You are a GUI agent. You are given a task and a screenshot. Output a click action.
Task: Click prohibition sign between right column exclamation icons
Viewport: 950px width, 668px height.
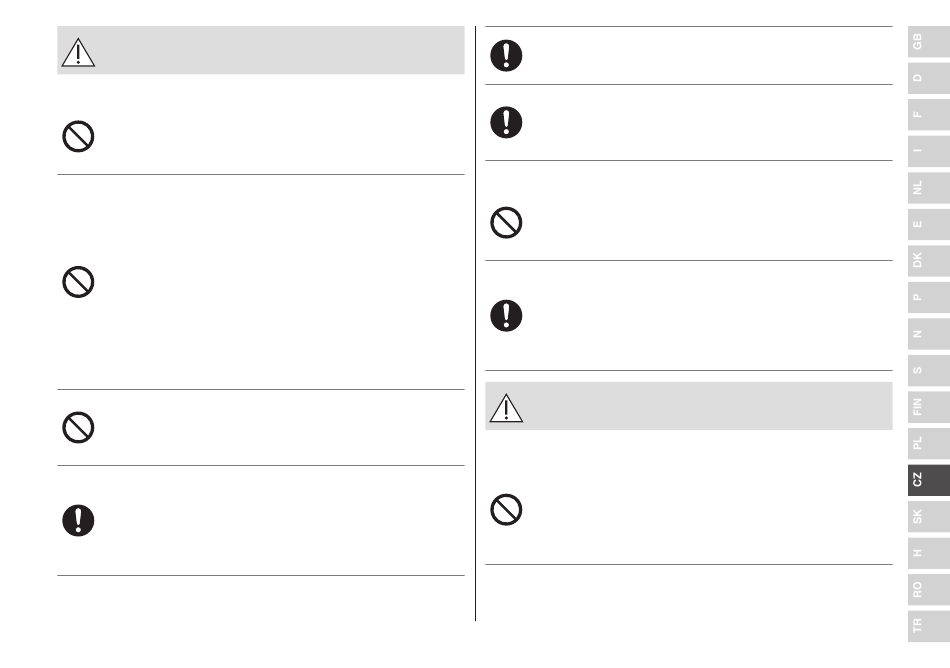coord(506,223)
